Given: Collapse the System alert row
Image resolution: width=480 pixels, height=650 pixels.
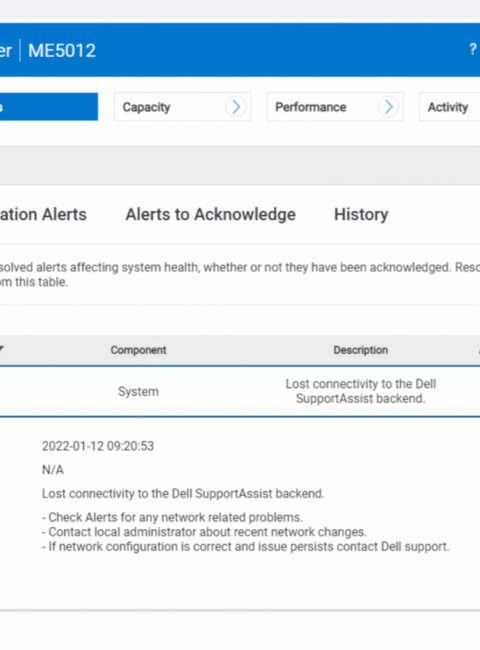Looking at the screenshot, I should pos(240,391).
